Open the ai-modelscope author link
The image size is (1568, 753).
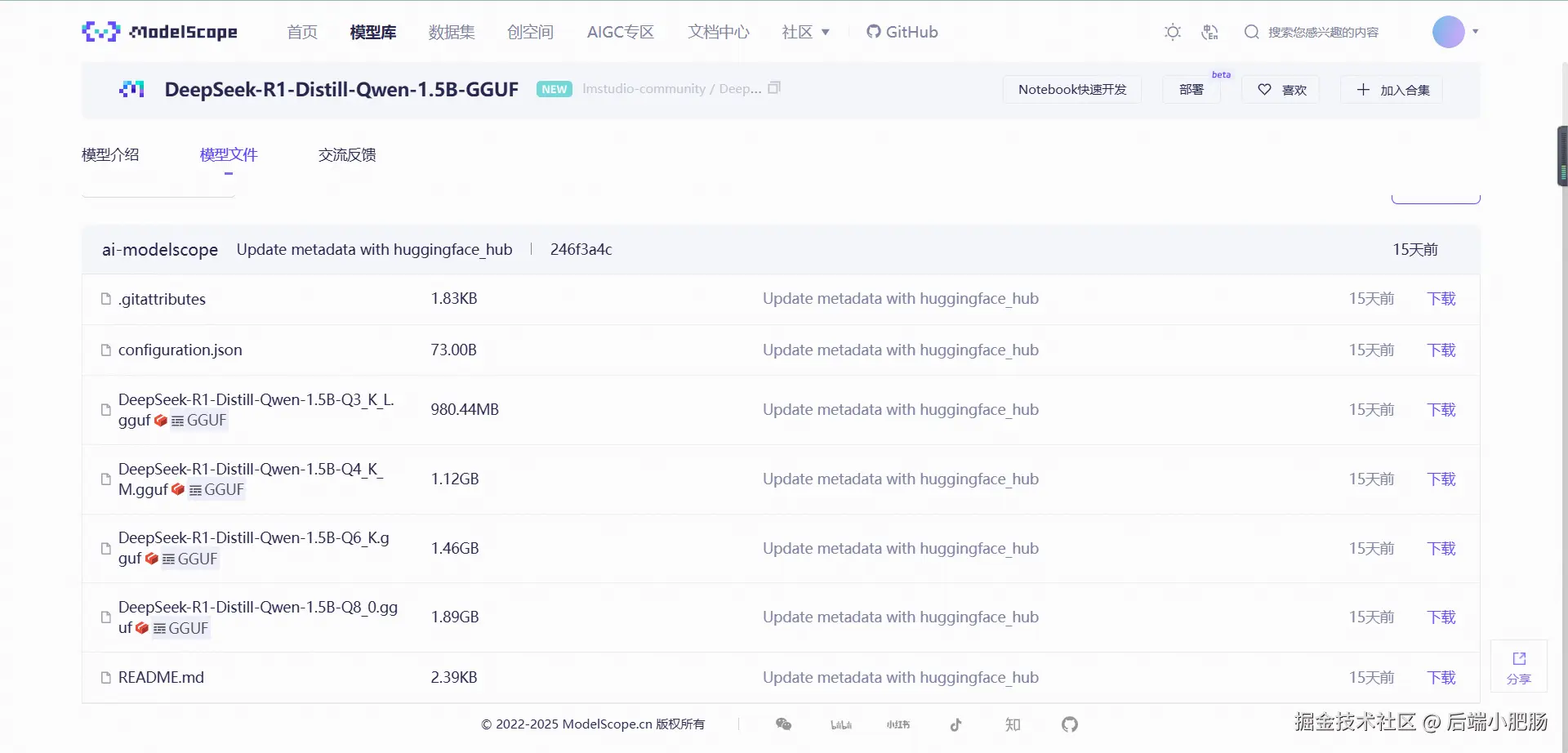[x=160, y=250]
